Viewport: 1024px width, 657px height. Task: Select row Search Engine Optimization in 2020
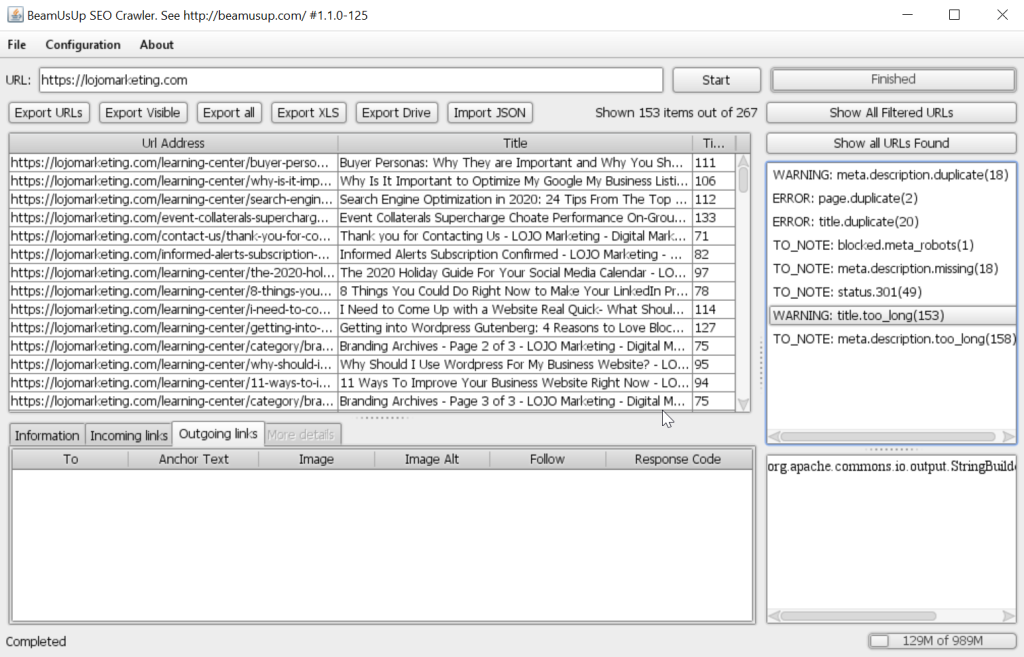click(x=372, y=199)
